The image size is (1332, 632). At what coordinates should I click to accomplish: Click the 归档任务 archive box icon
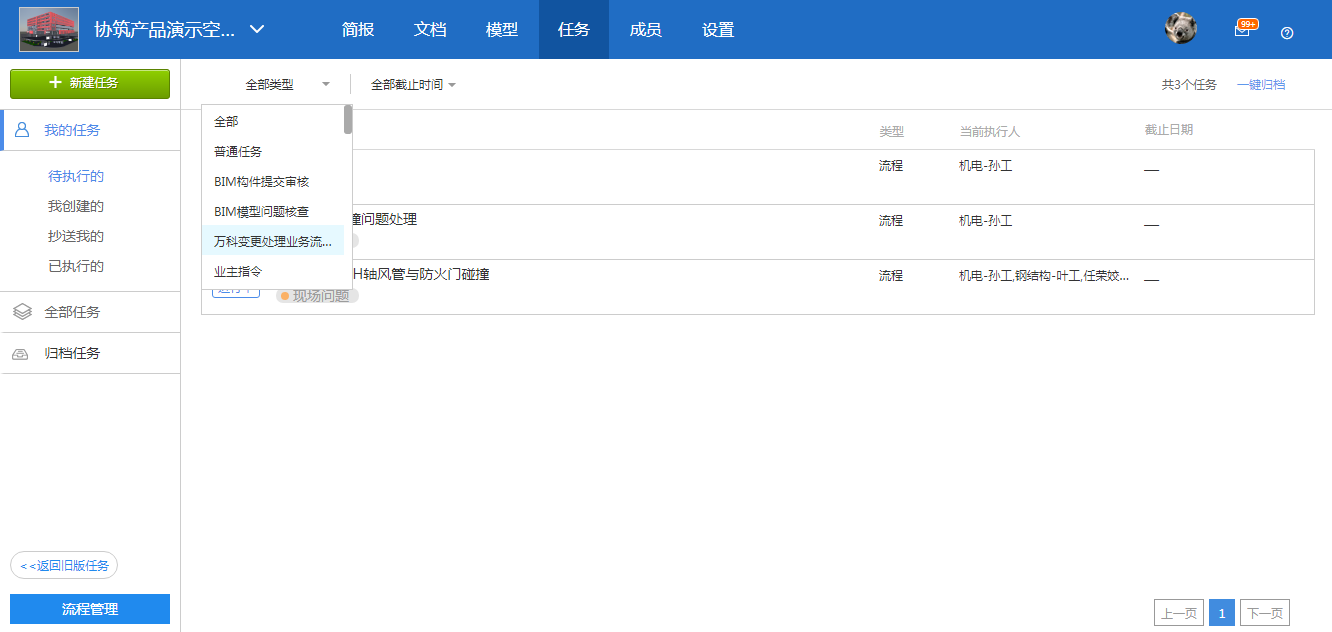click(21, 353)
